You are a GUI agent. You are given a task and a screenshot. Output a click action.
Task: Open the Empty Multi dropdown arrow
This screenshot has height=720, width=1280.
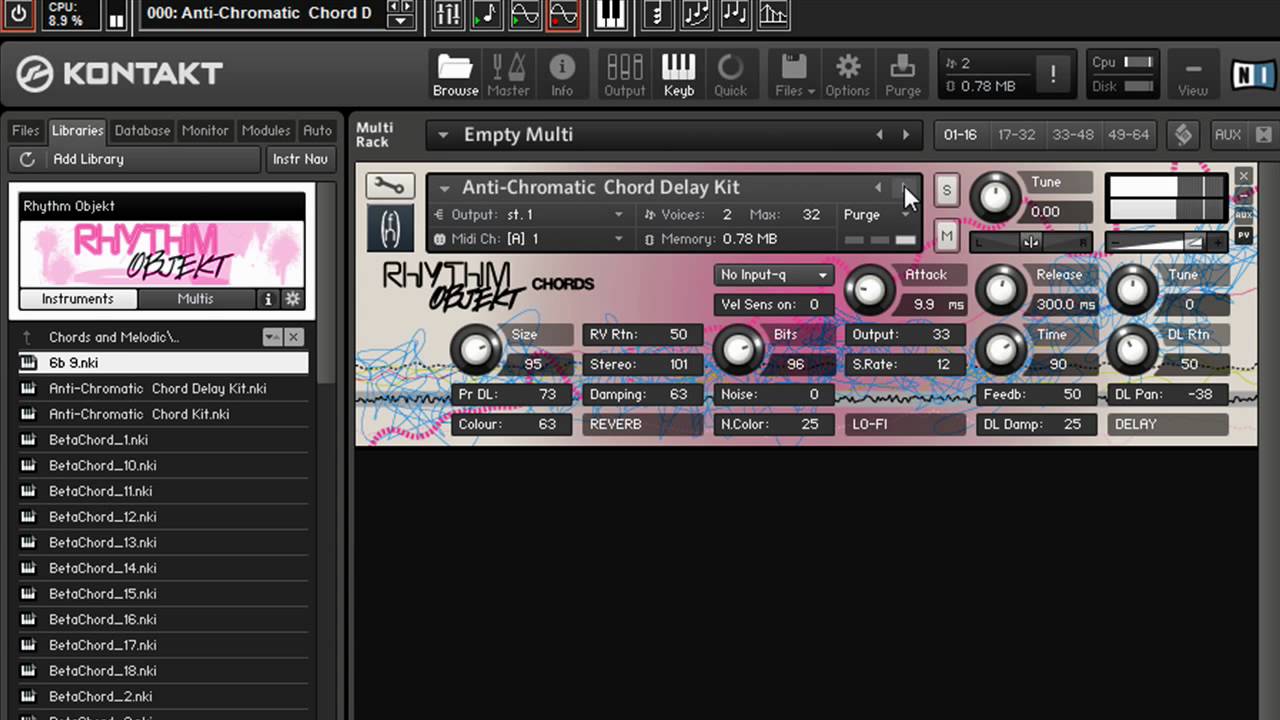tap(443, 135)
